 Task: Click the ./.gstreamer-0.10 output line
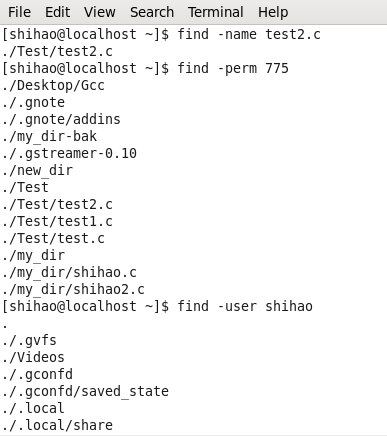tap(69, 153)
